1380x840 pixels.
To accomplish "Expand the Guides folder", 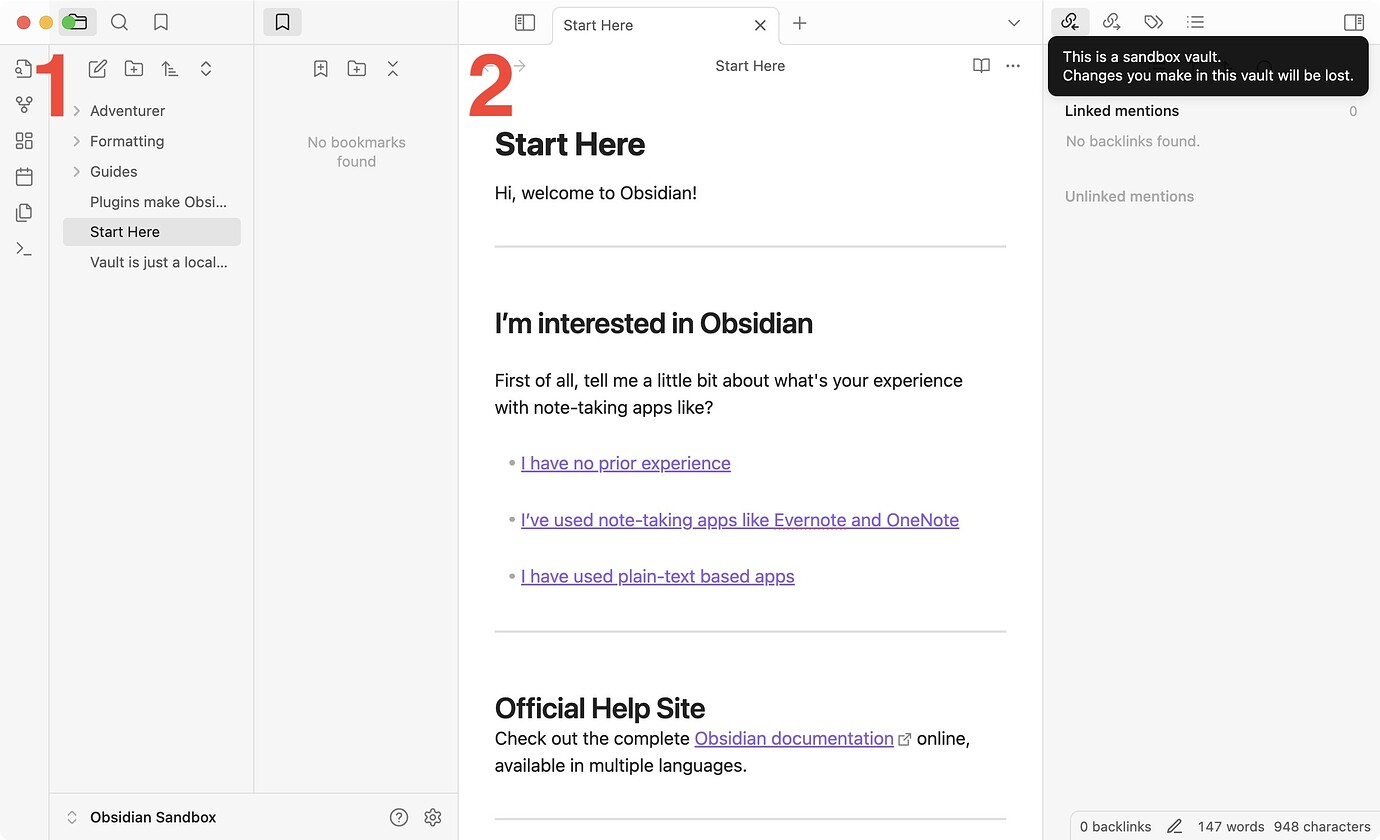I will [76, 172].
